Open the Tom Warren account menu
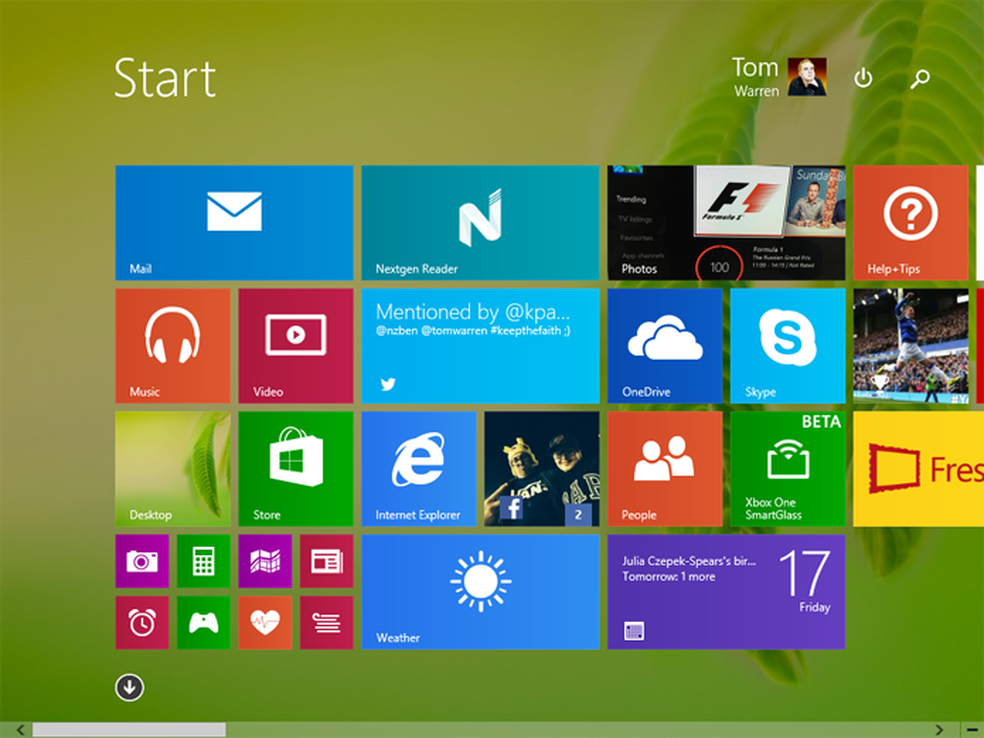The width and height of the screenshot is (984, 738). (779, 77)
